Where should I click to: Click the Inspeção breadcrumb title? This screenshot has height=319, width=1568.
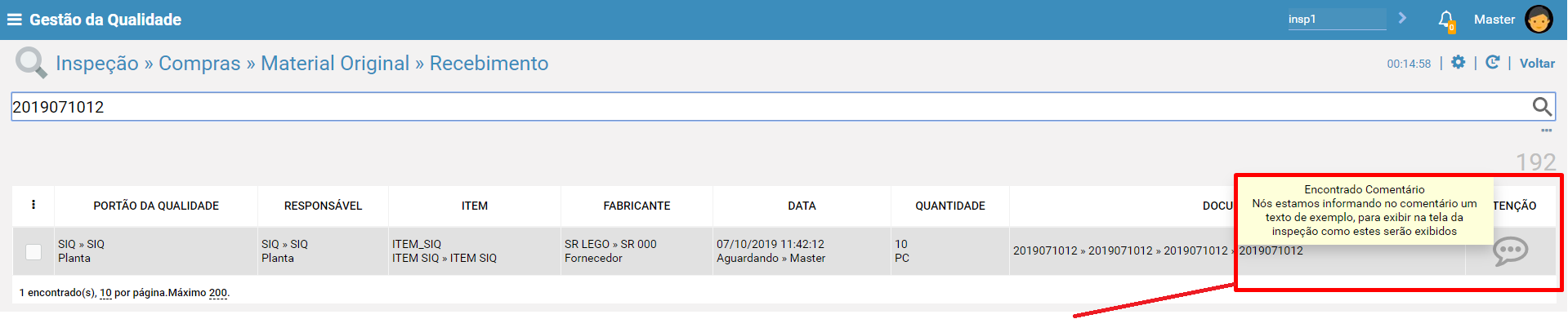click(97, 64)
